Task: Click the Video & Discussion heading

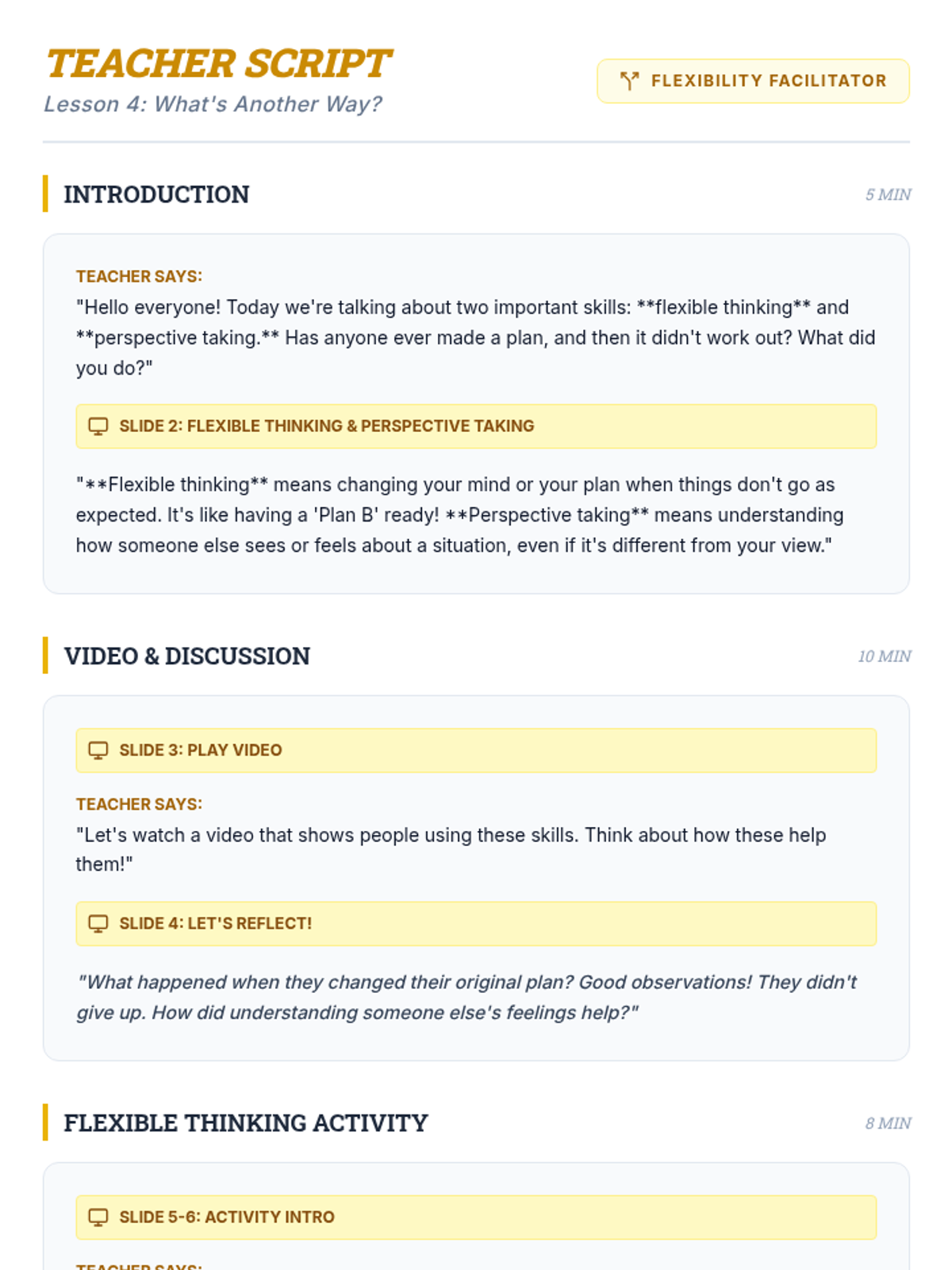Action: (187, 656)
